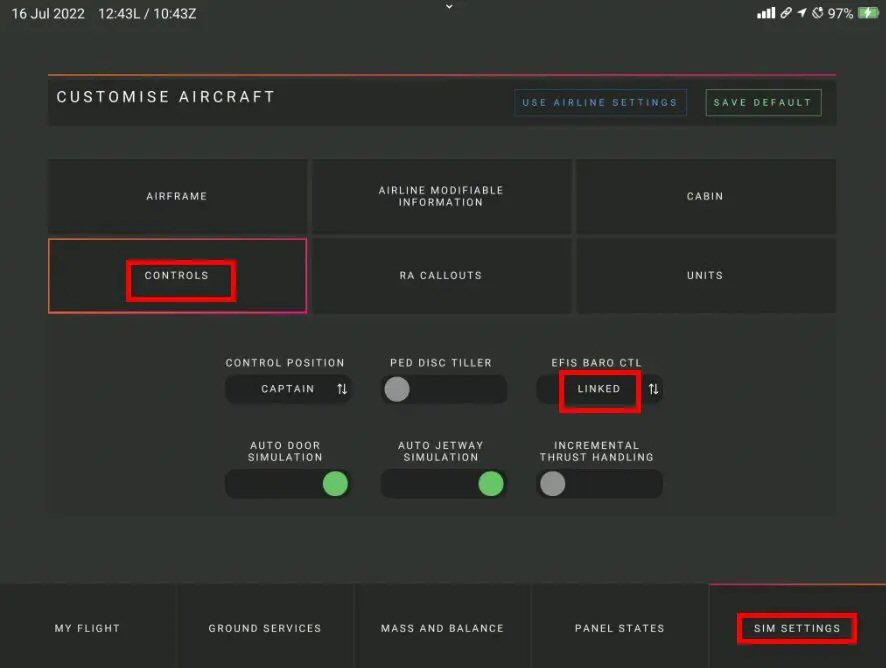Click the SAVE DEFAULT button
Viewport: 886px width, 668px height.
[x=763, y=102]
